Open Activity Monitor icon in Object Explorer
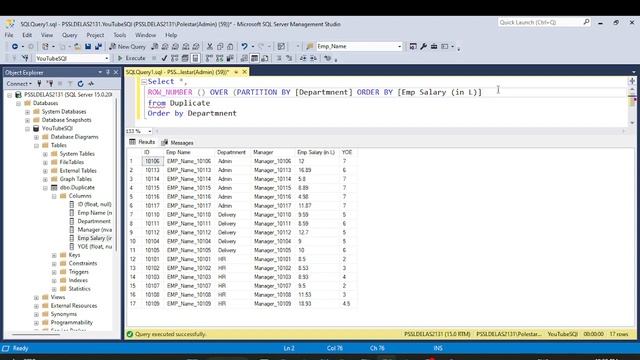The image size is (640, 360). coord(91,84)
